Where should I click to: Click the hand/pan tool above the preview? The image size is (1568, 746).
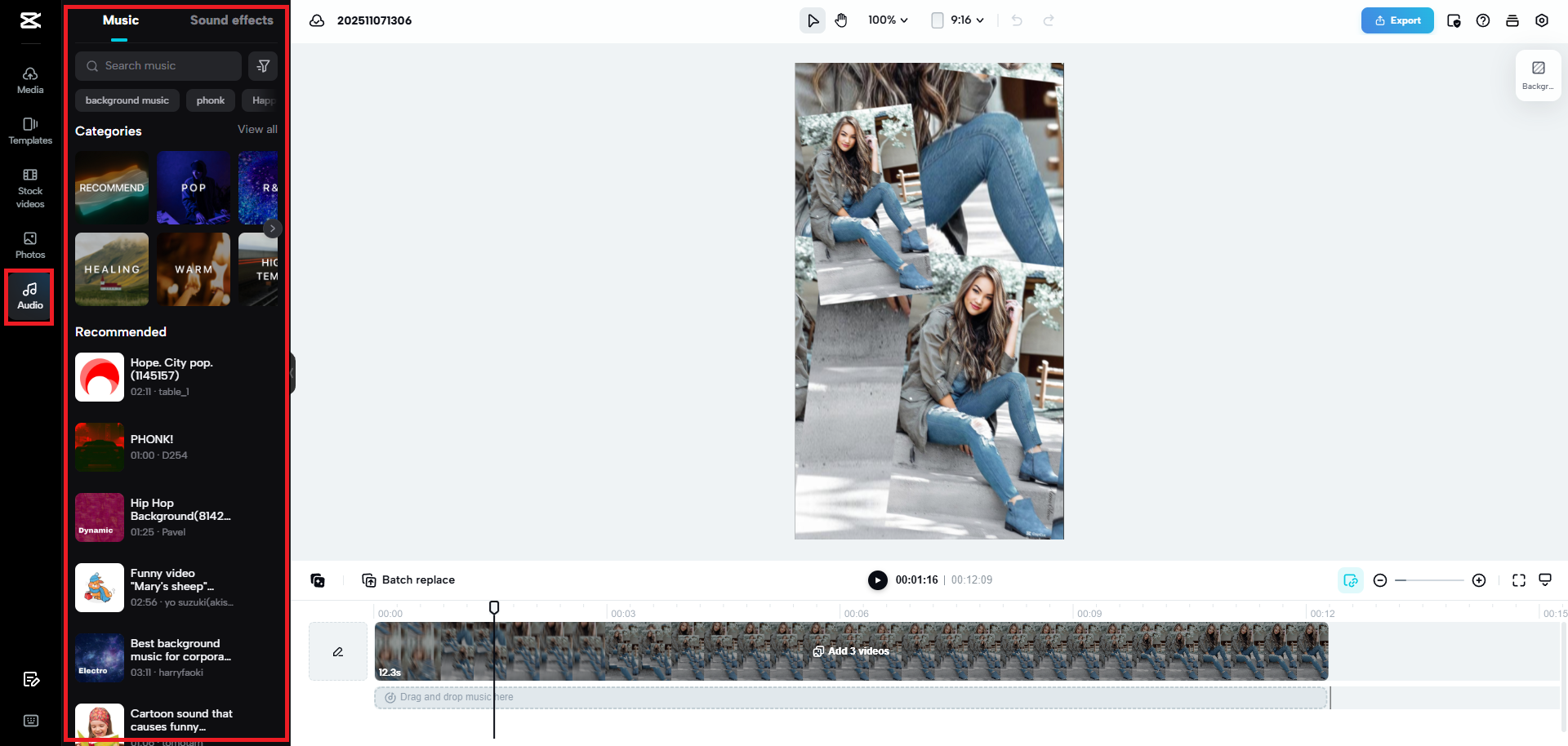click(x=842, y=20)
